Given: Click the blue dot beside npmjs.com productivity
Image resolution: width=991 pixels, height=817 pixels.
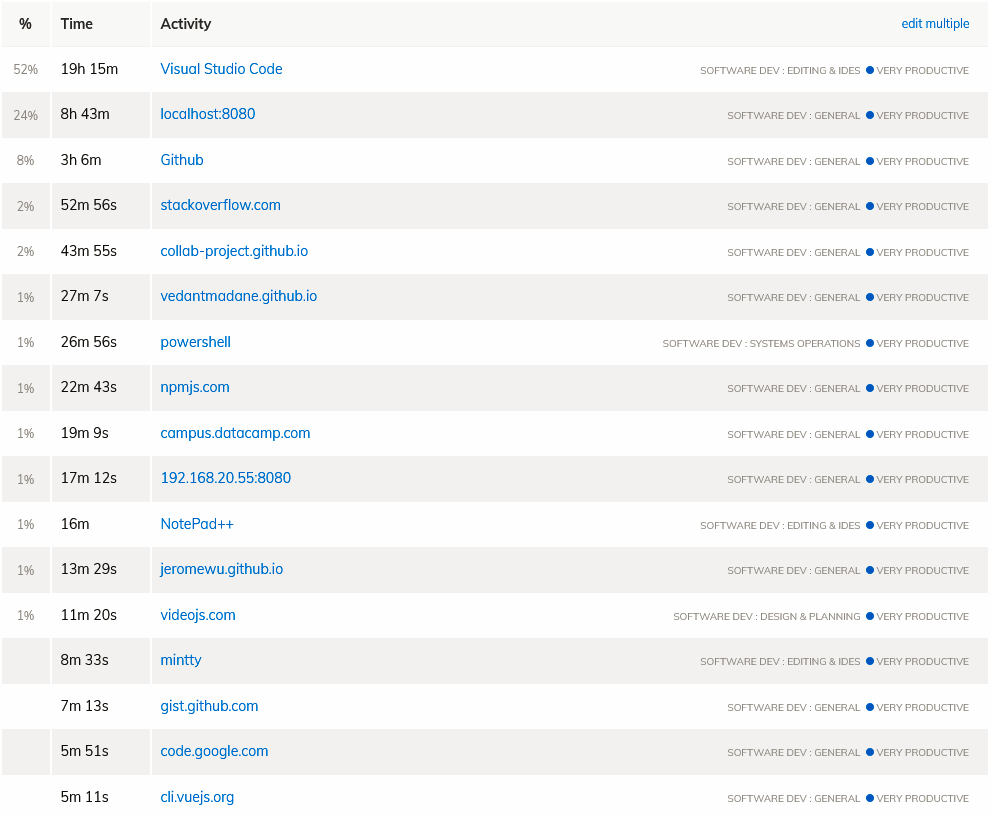Looking at the screenshot, I should click(870, 388).
